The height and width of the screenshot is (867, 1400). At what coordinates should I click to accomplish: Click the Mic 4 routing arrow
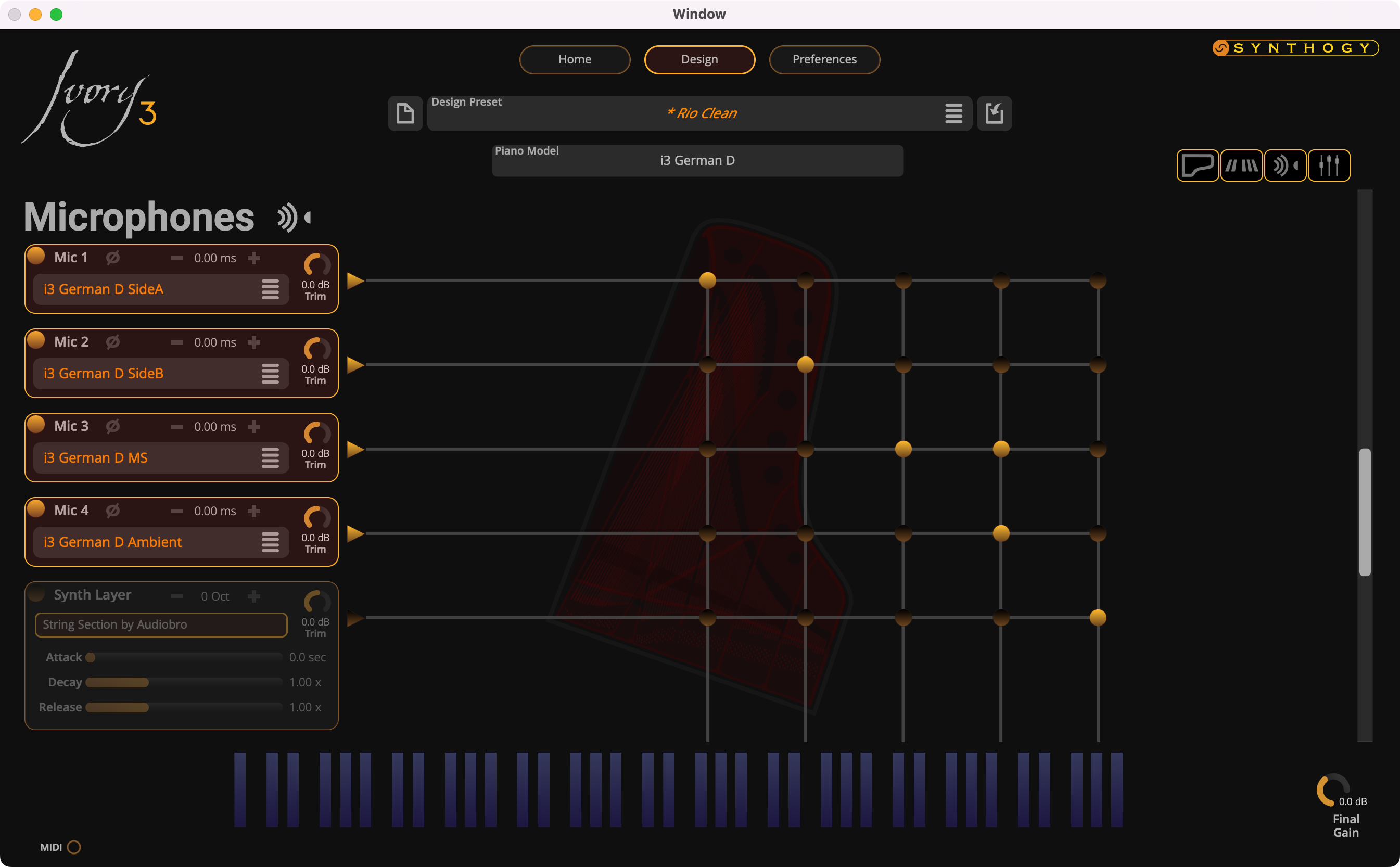tap(355, 533)
